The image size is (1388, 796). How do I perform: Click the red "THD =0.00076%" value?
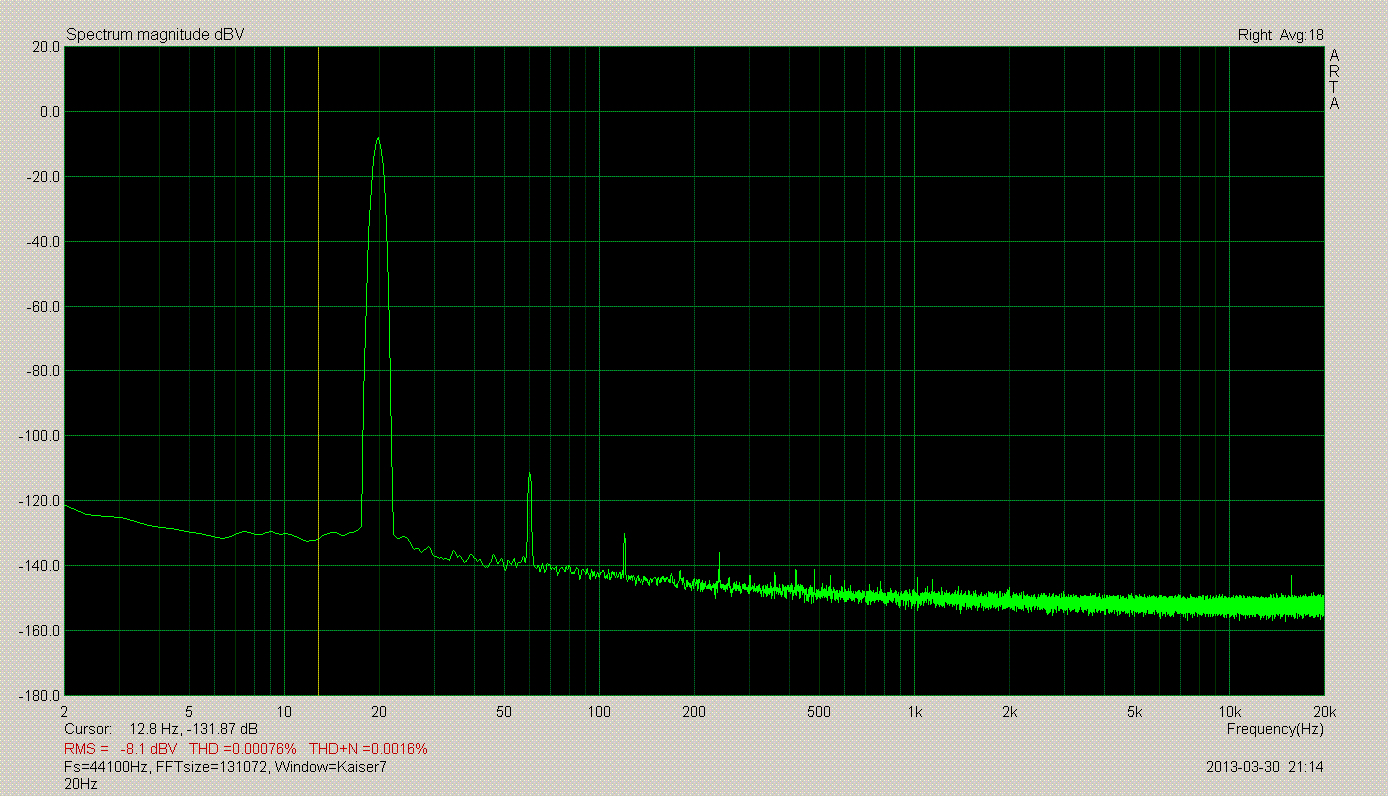(243, 748)
